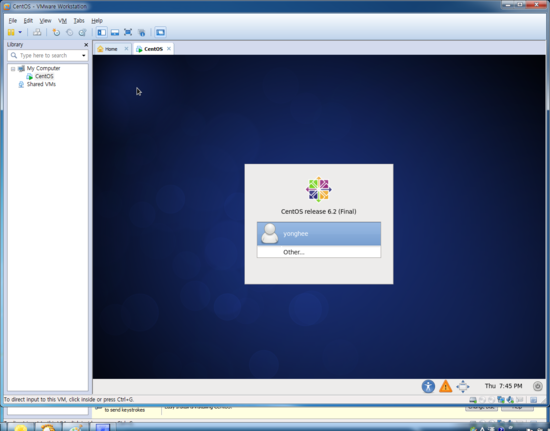Click the Thu 7:45 PM clock
Viewport: 550px width, 431px height.
pos(503,386)
